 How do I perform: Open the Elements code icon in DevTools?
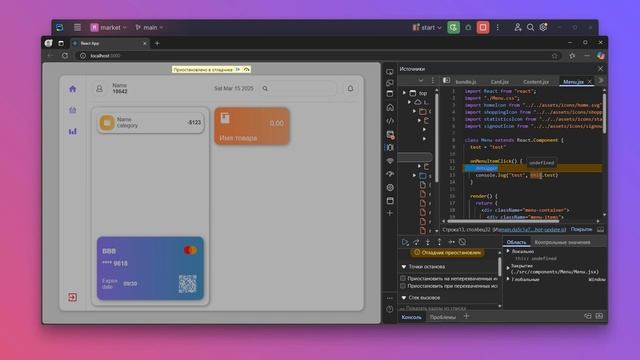pos(390,121)
